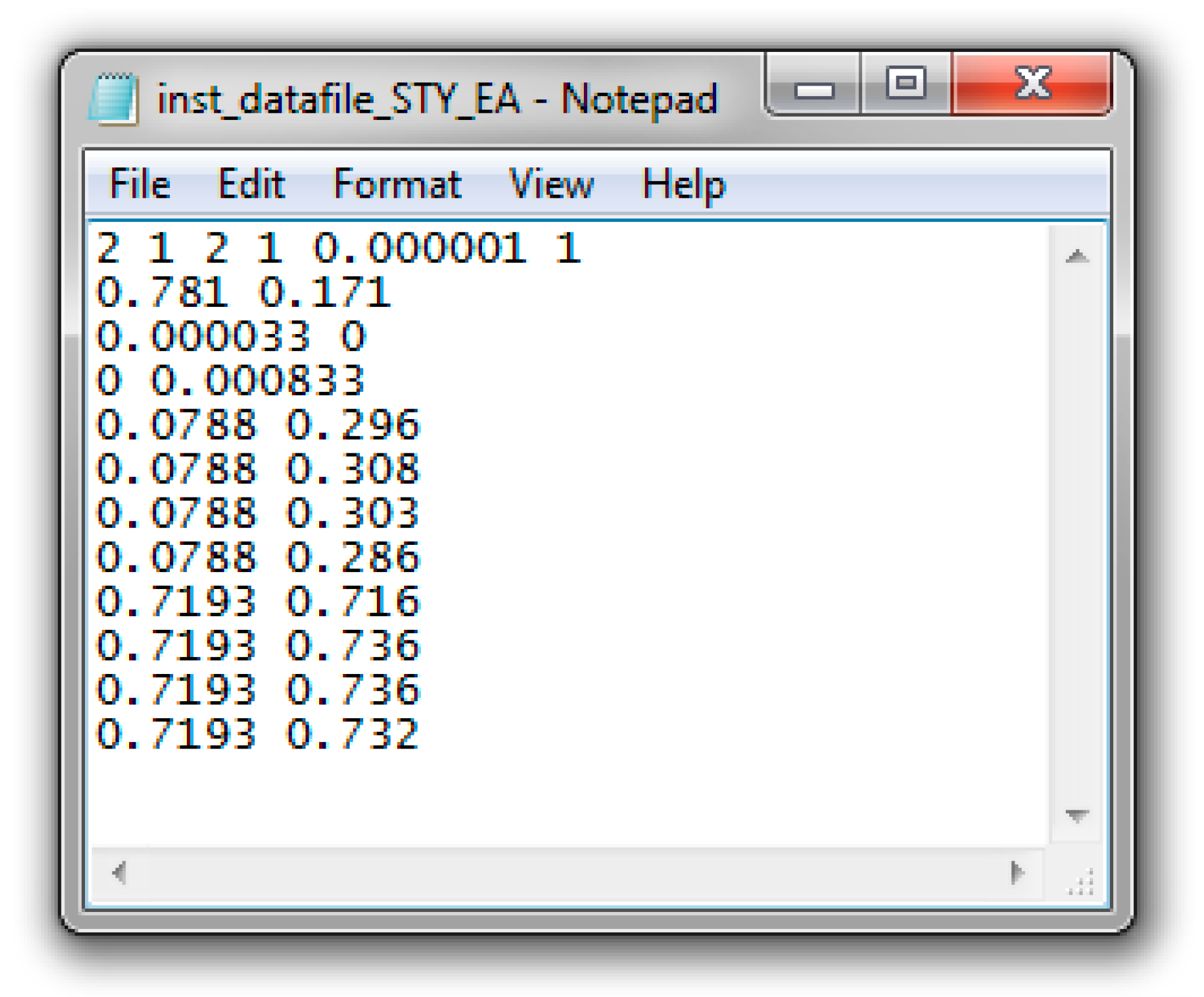Click the value 0.171 in the text
The height and width of the screenshot is (997, 1204).
(x=325, y=292)
